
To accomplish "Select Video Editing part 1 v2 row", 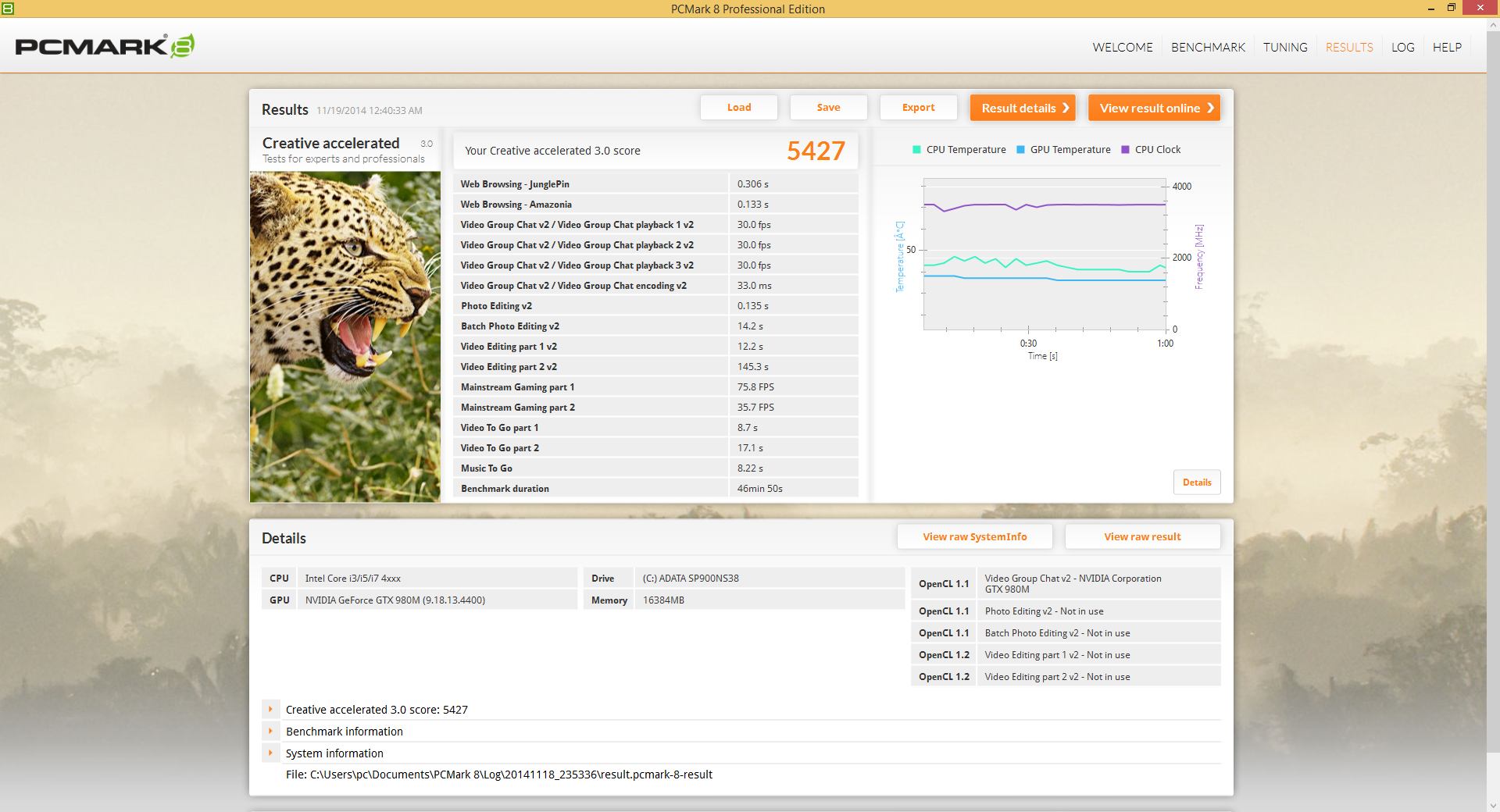I will click(655, 347).
